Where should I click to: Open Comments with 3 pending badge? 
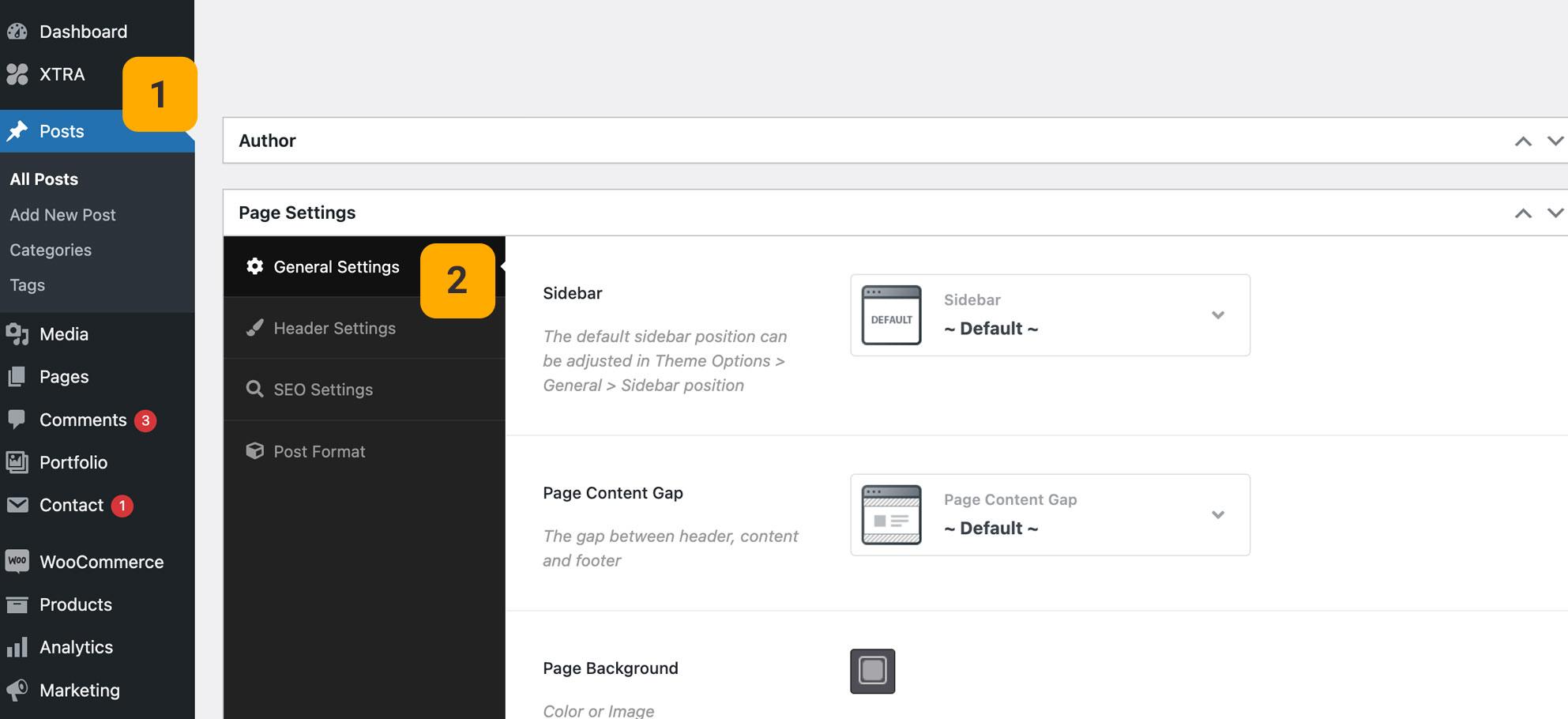(x=83, y=420)
